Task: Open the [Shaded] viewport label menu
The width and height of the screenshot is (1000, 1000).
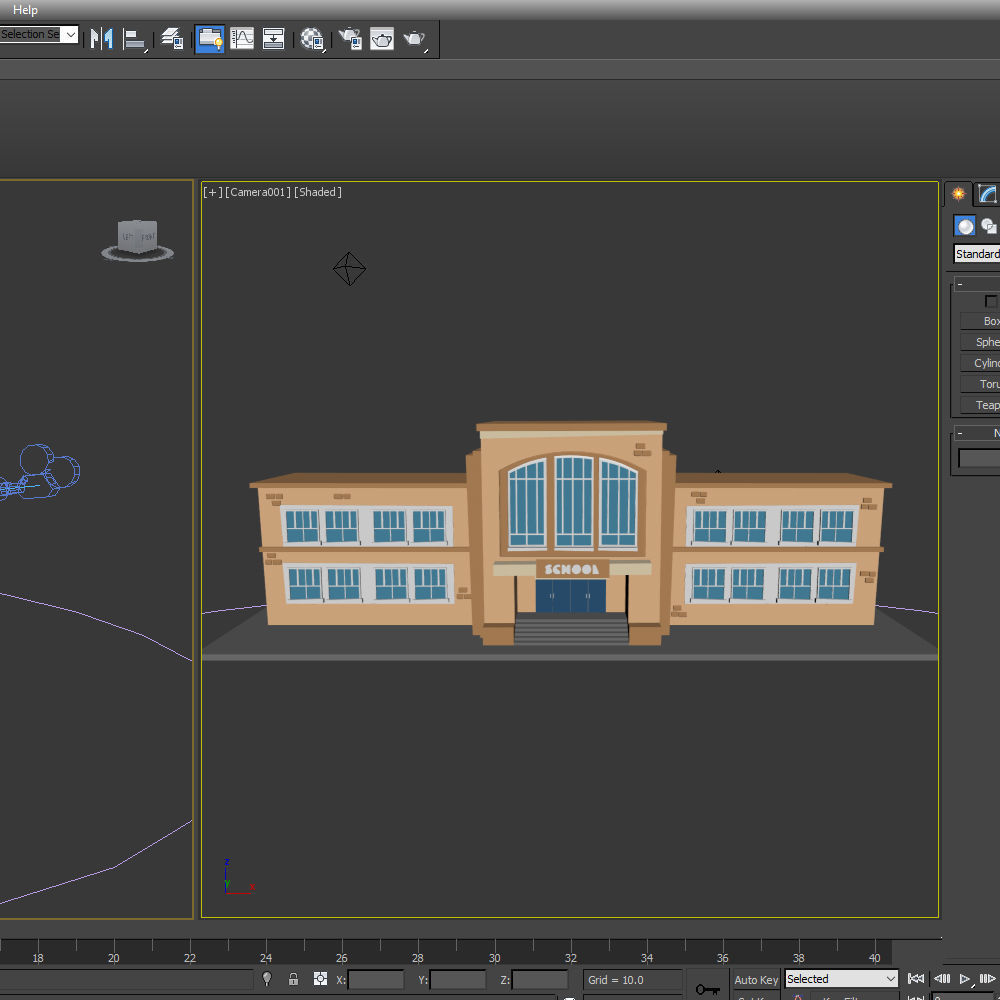Action: pos(318,192)
